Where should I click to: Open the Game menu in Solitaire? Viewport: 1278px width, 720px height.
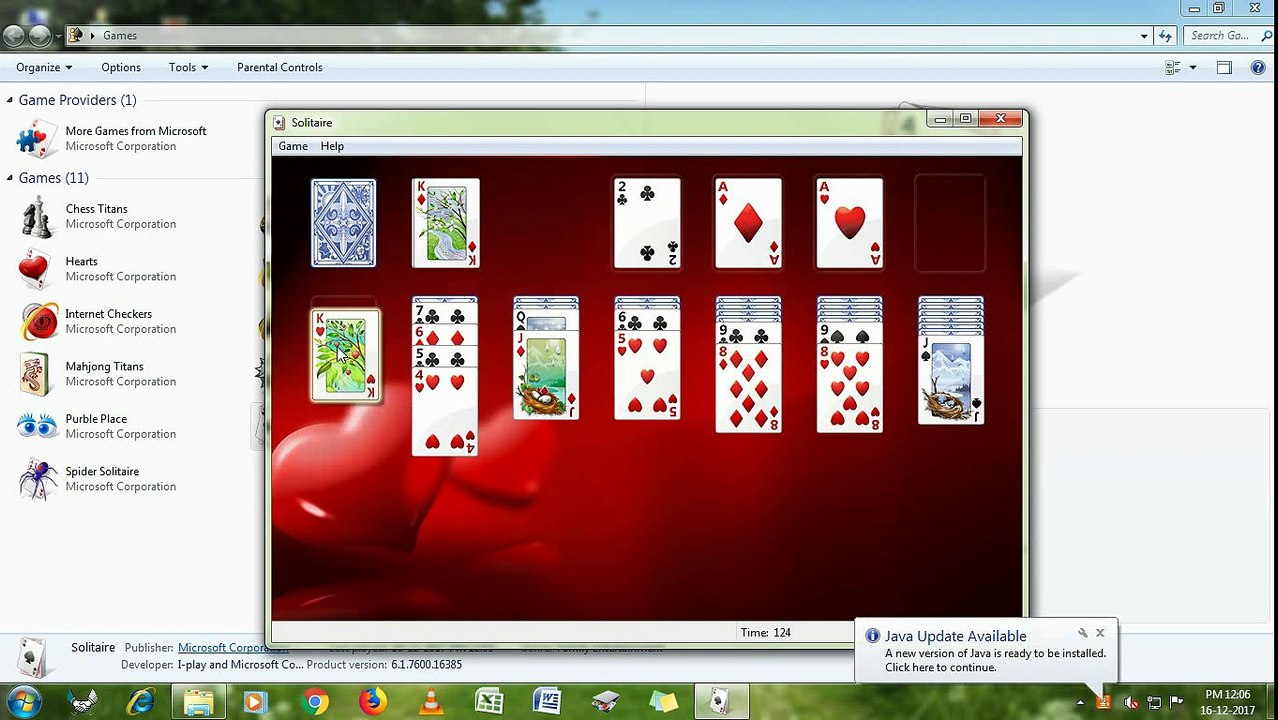293,146
